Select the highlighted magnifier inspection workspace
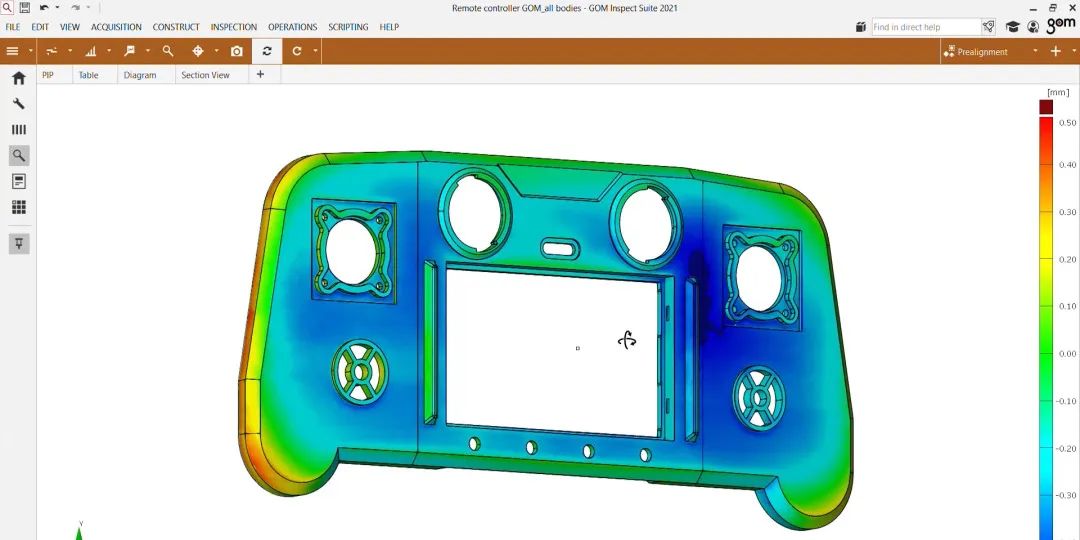Viewport: 1080px width, 540px height. tap(19, 156)
